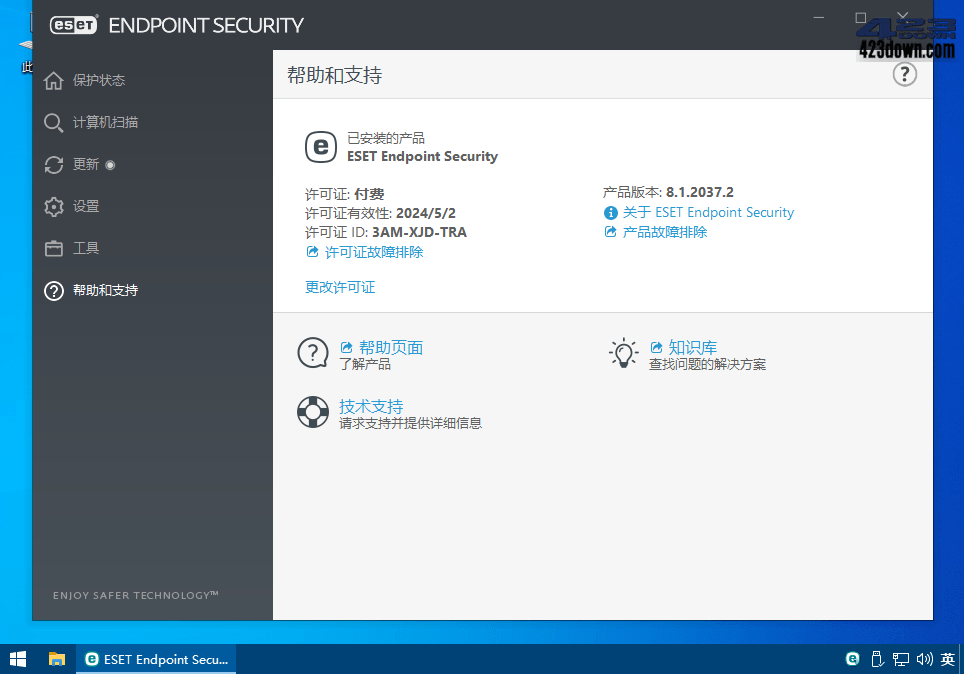This screenshot has width=964, height=674.
Task: Open 设置 gear in the sidebar
Action: point(71,206)
